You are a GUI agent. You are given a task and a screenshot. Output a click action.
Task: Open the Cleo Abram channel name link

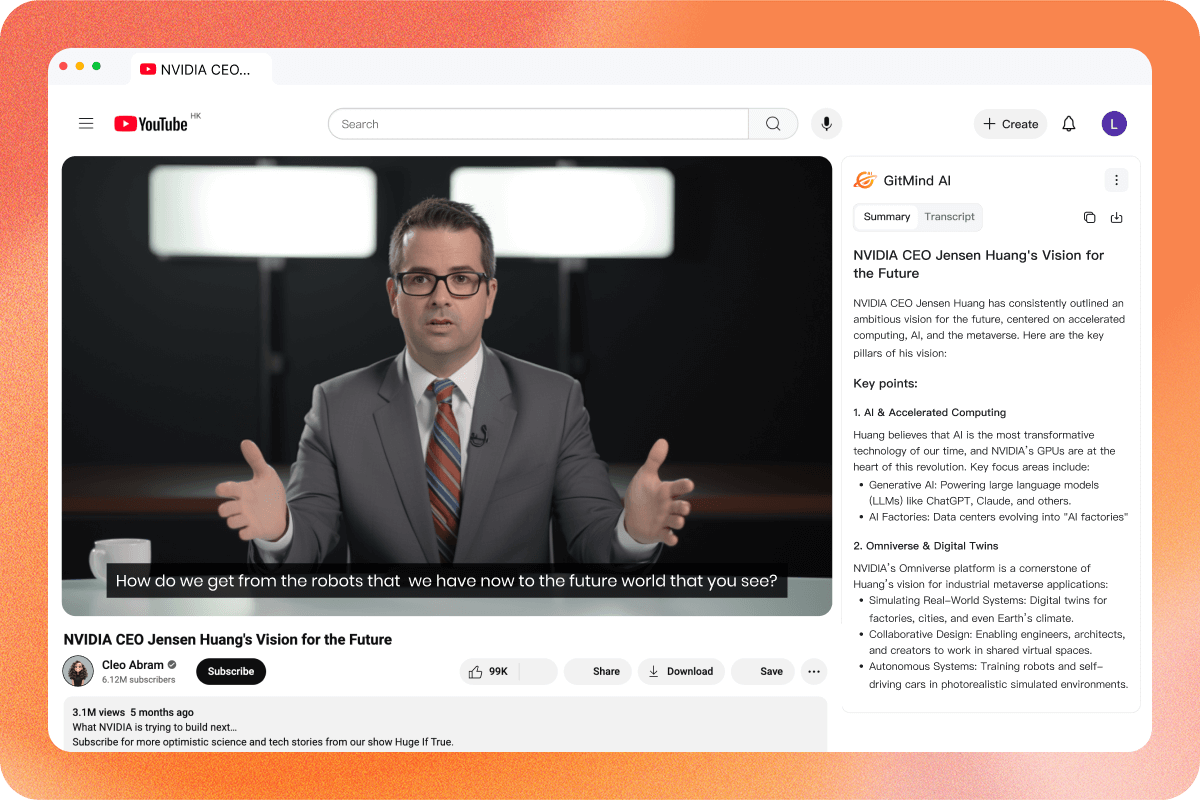[x=132, y=665]
